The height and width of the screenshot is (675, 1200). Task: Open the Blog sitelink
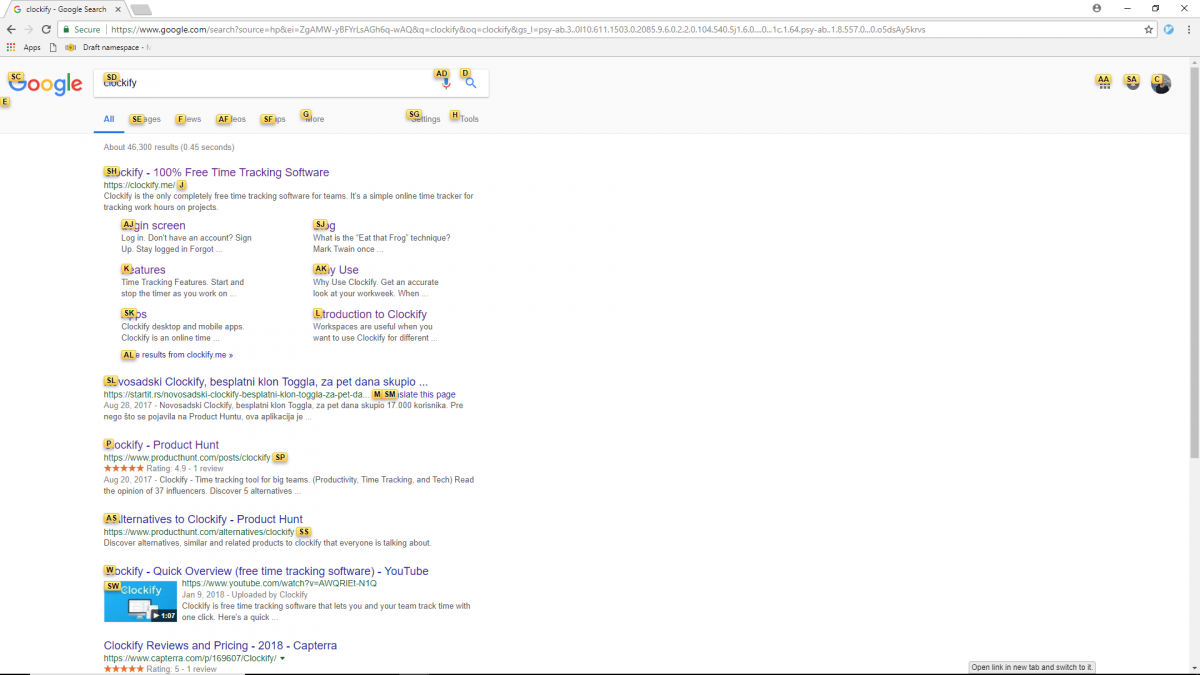coord(324,226)
